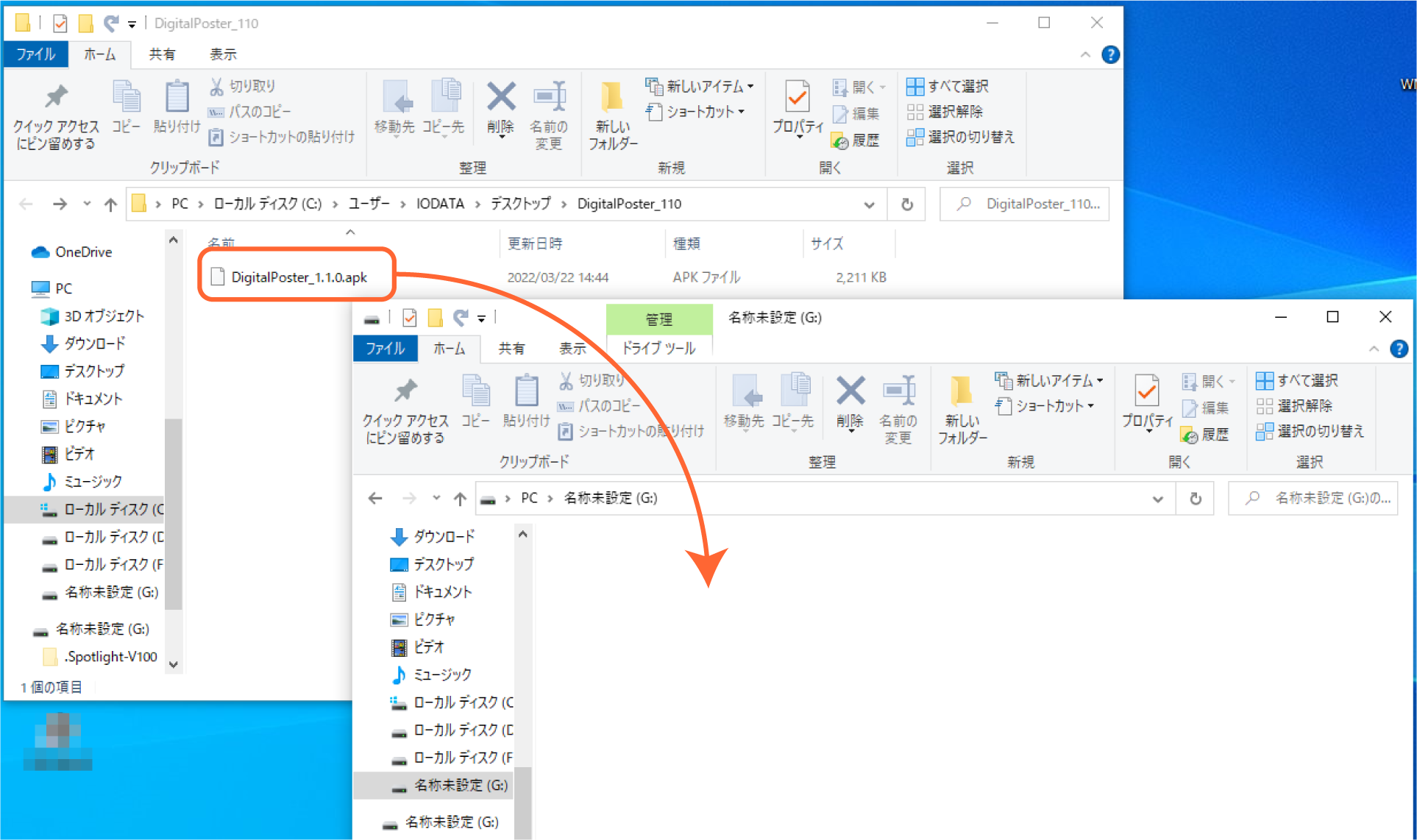Deselect all (選択解除) in DigitalPoster_110 ribbon
Viewport: 1417px width, 840px height.
point(945,112)
